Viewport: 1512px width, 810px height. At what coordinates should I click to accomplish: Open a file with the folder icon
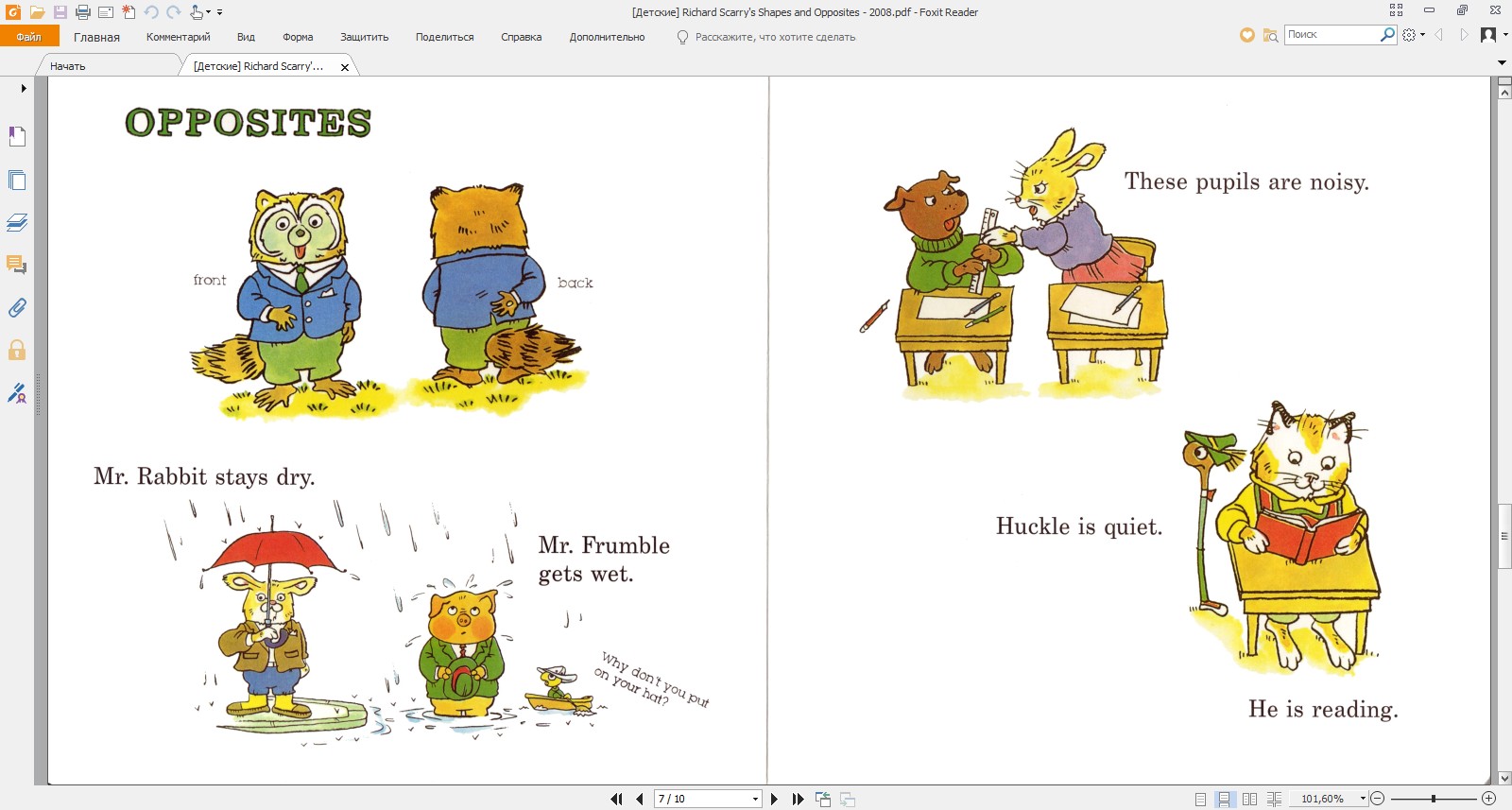click(x=37, y=12)
